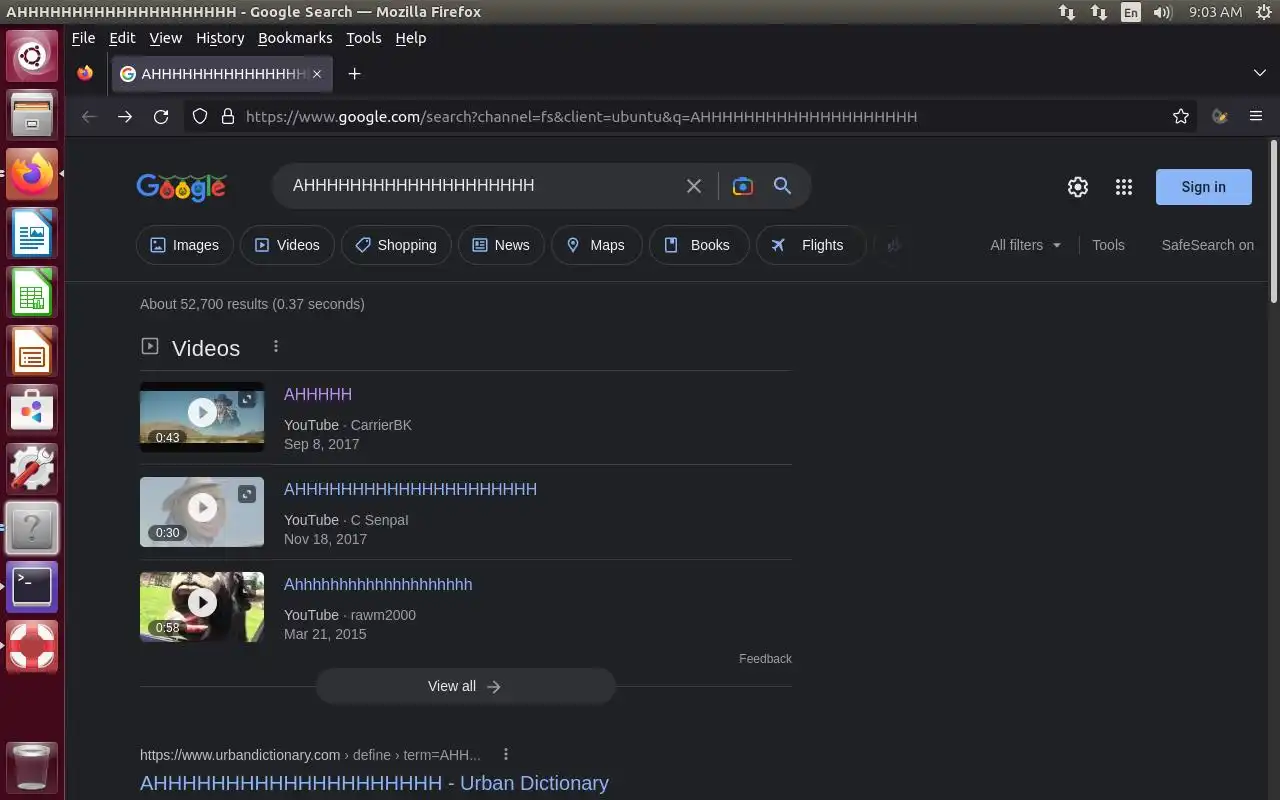This screenshot has width=1280, height=800.
Task: Open the extension icon beside bookmark star
Action: point(1219,117)
